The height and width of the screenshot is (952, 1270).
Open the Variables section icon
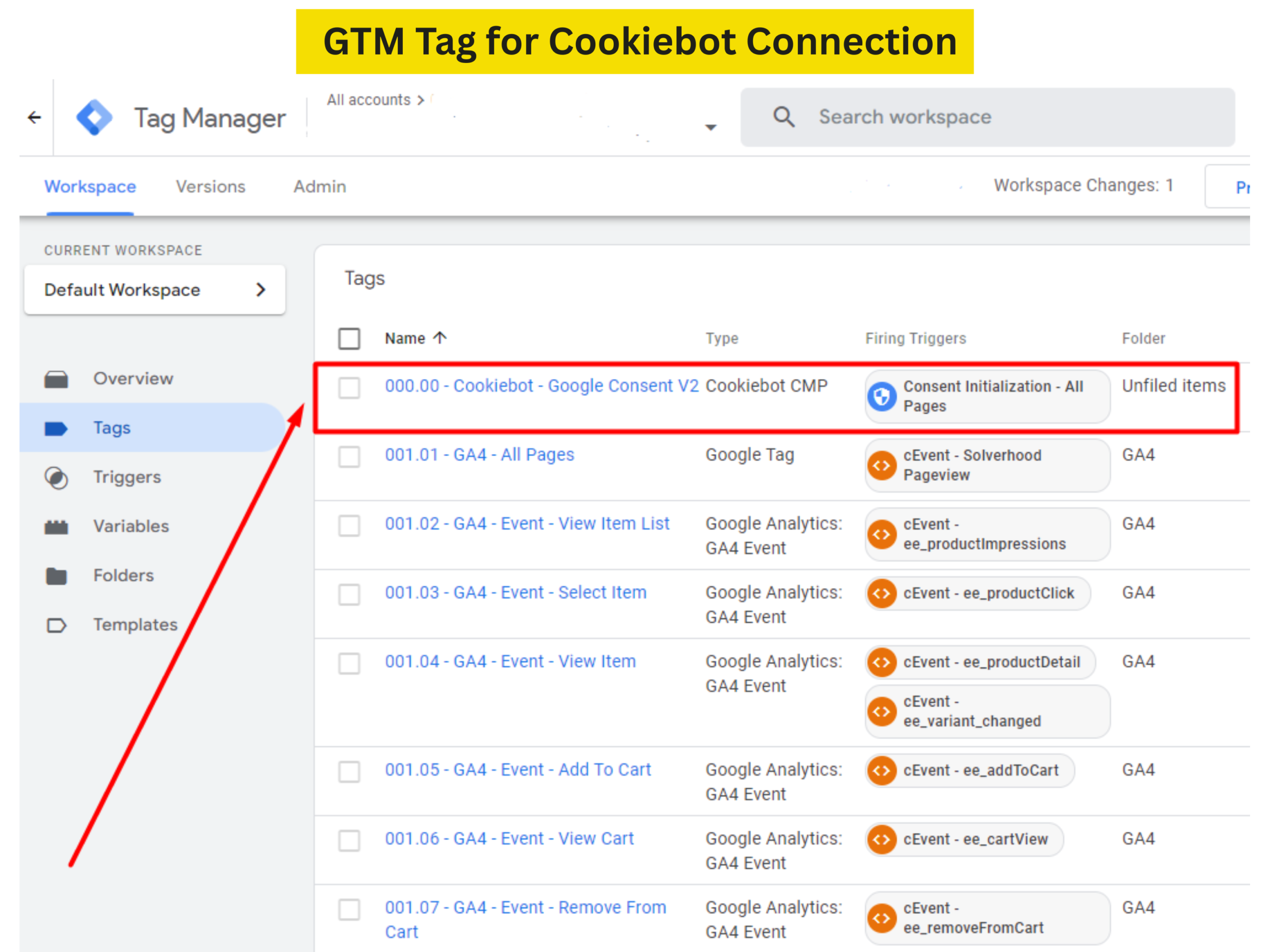point(56,527)
